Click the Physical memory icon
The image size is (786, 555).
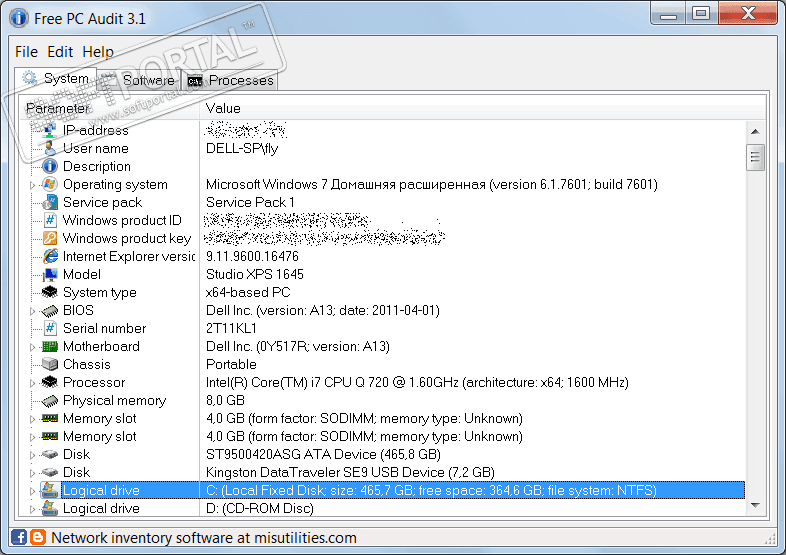click(x=50, y=401)
